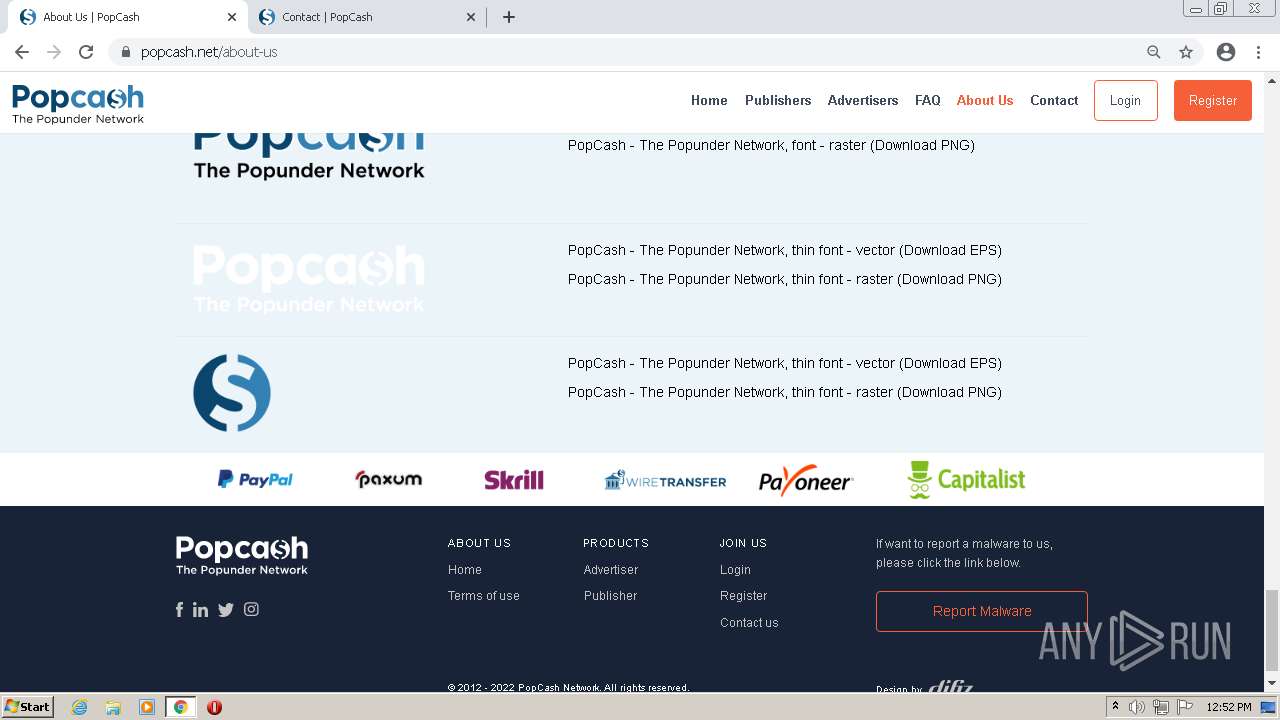Open footer Terms of use link
The width and height of the screenshot is (1280, 720).
484,596
